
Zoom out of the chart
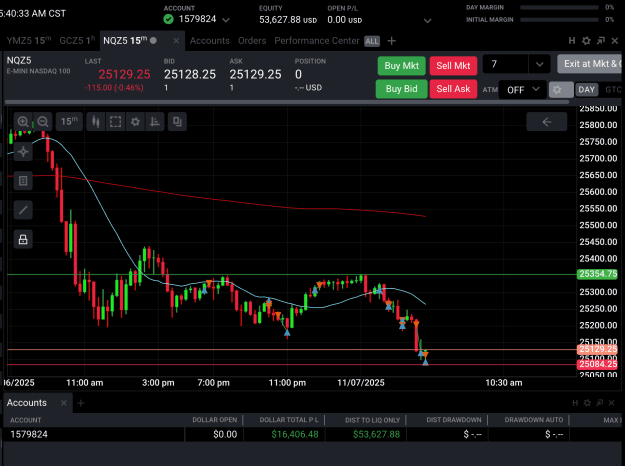click(43, 122)
